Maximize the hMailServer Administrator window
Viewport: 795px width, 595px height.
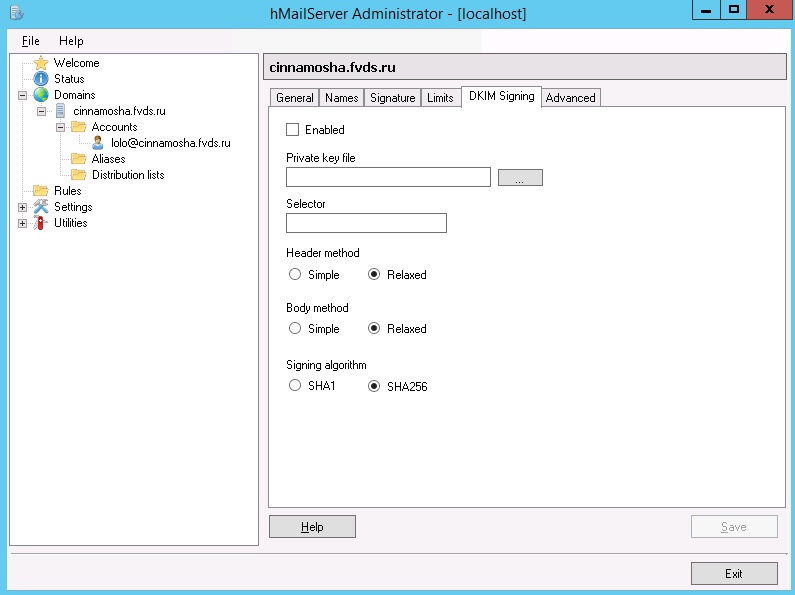(x=733, y=10)
